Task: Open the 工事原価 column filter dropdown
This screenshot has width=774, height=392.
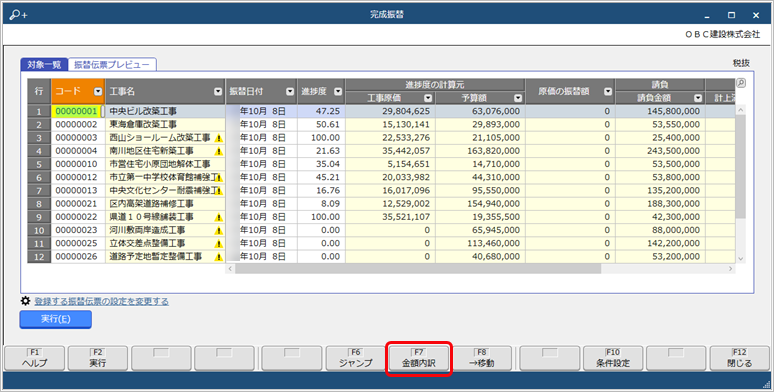Action: (428, 98)
